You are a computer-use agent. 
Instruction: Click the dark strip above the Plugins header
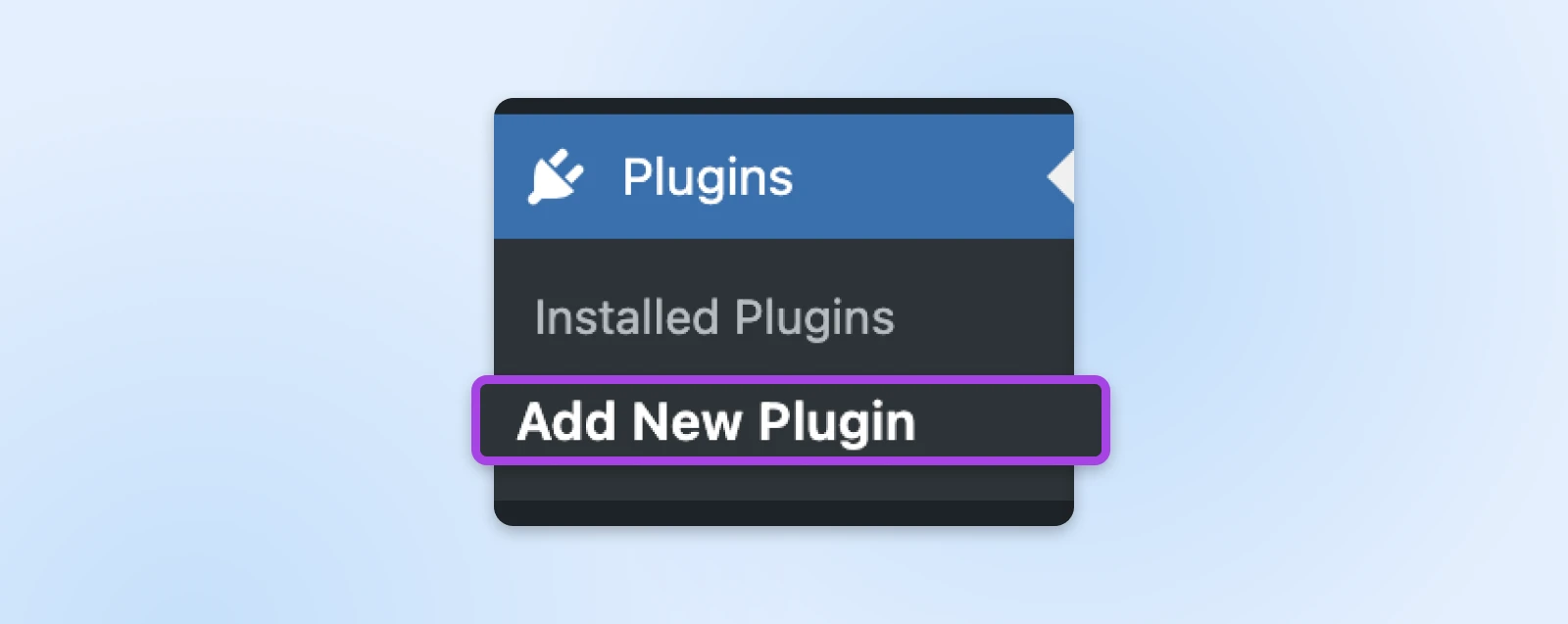point(784,106)
